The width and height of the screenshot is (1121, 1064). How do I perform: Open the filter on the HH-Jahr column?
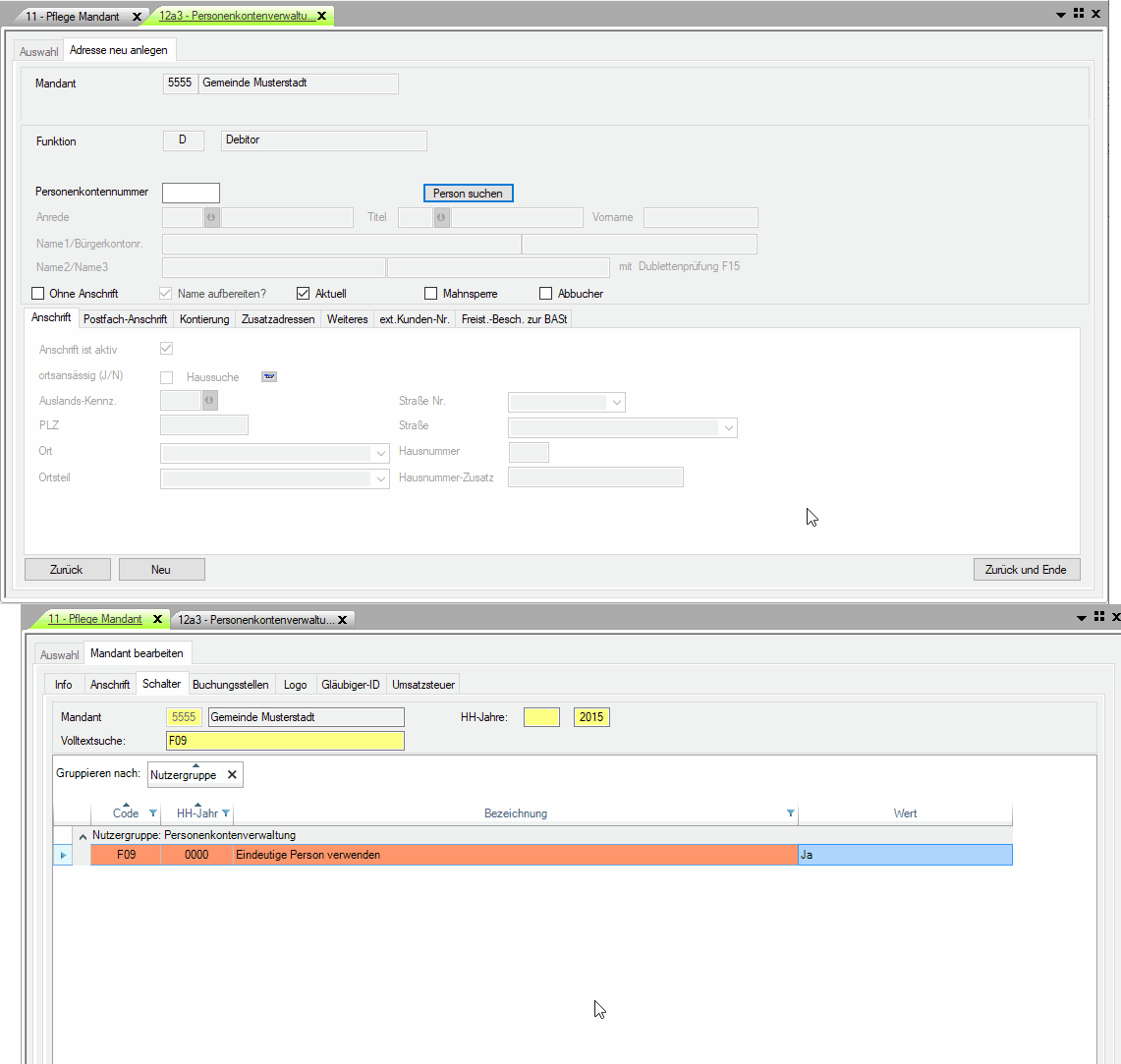(x=226, y=813)
